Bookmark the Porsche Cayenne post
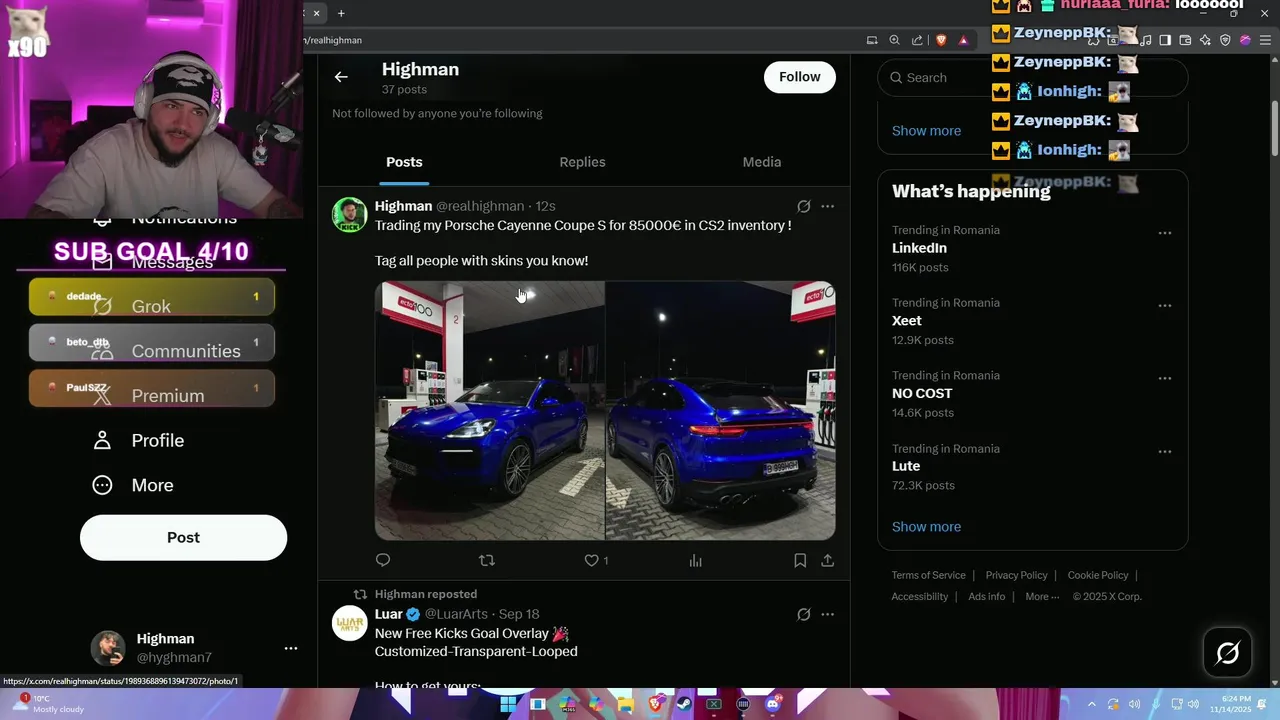The width and height of the screenshot is (1280, 720). tap(800, 561)
